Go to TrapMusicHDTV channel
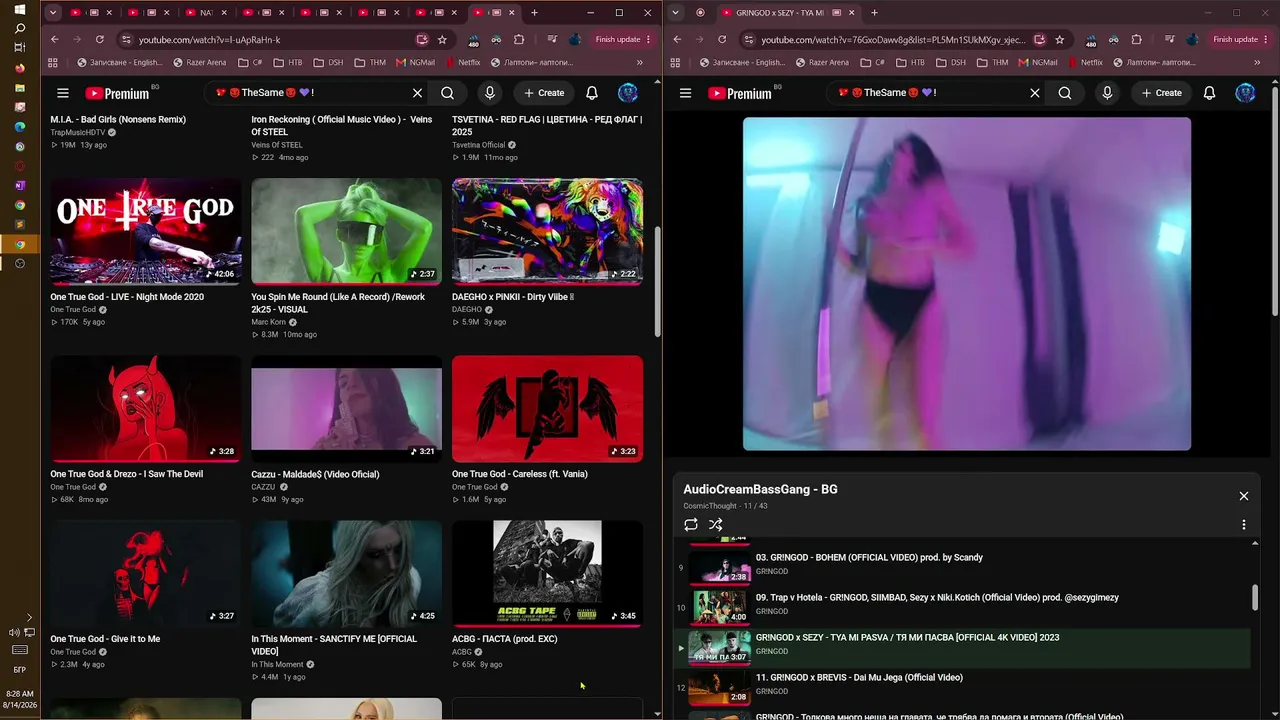 78,132
